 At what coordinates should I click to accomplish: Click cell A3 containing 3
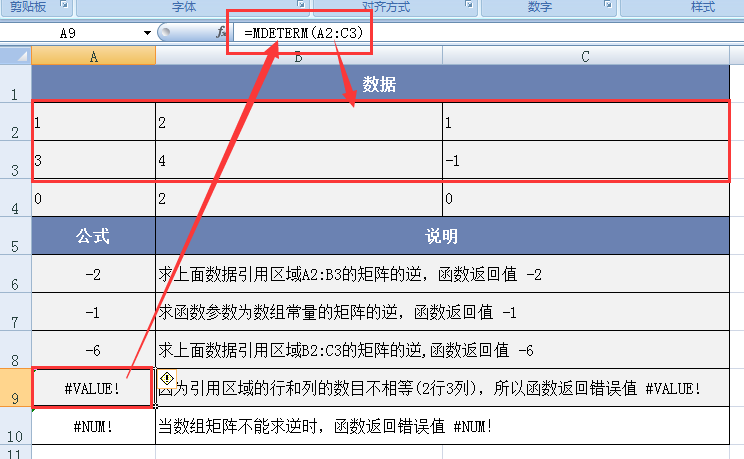point(93,160)
